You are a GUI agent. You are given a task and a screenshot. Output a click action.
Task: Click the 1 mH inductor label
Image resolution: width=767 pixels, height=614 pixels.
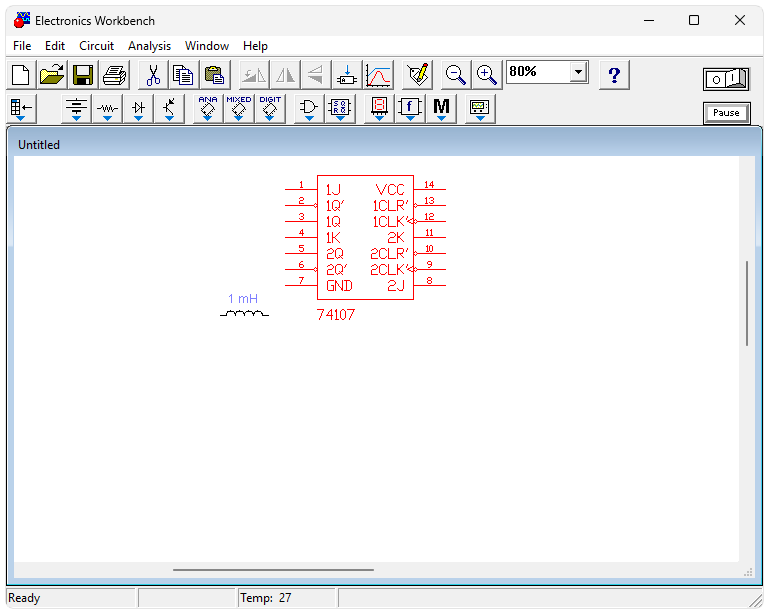(x=243, y=298)
